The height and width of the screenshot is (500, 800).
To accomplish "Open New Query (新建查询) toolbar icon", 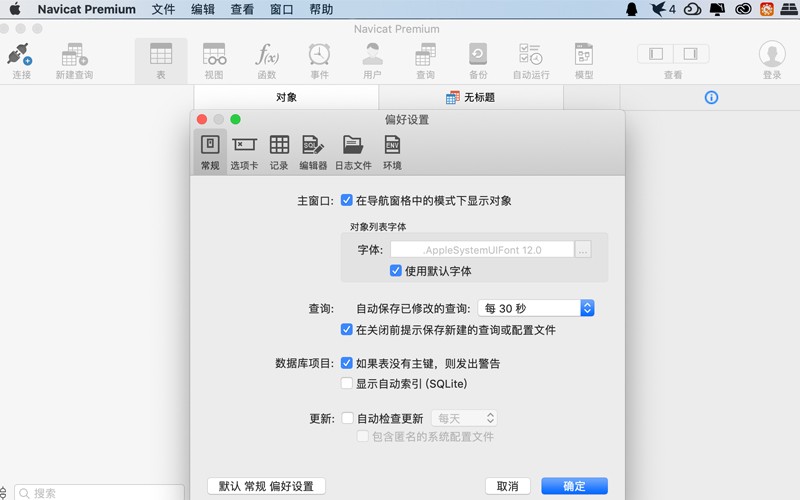I will coord(74,55).
